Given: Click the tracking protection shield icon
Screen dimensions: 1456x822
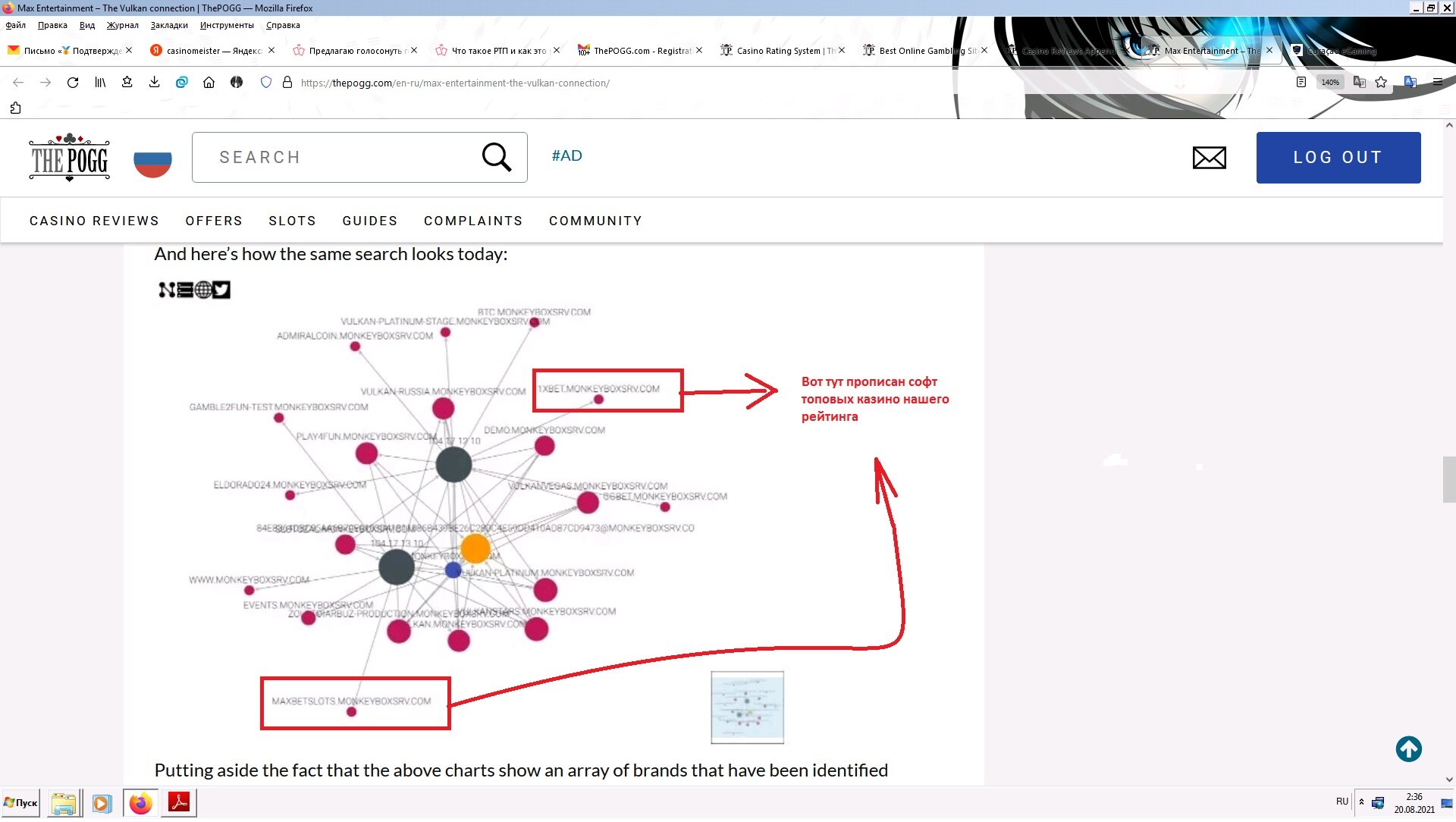Looking at the screenshot, I should pyautogui.click(x=265, y=83).
